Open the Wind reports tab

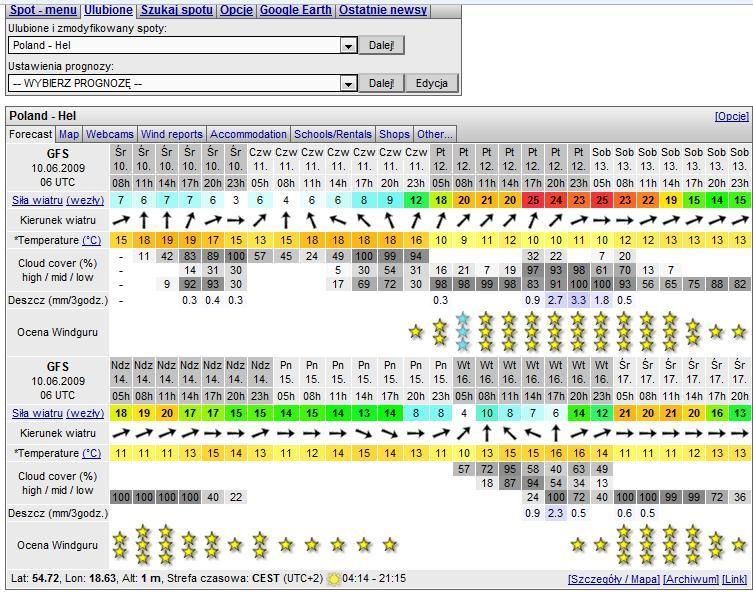[172, 134]
